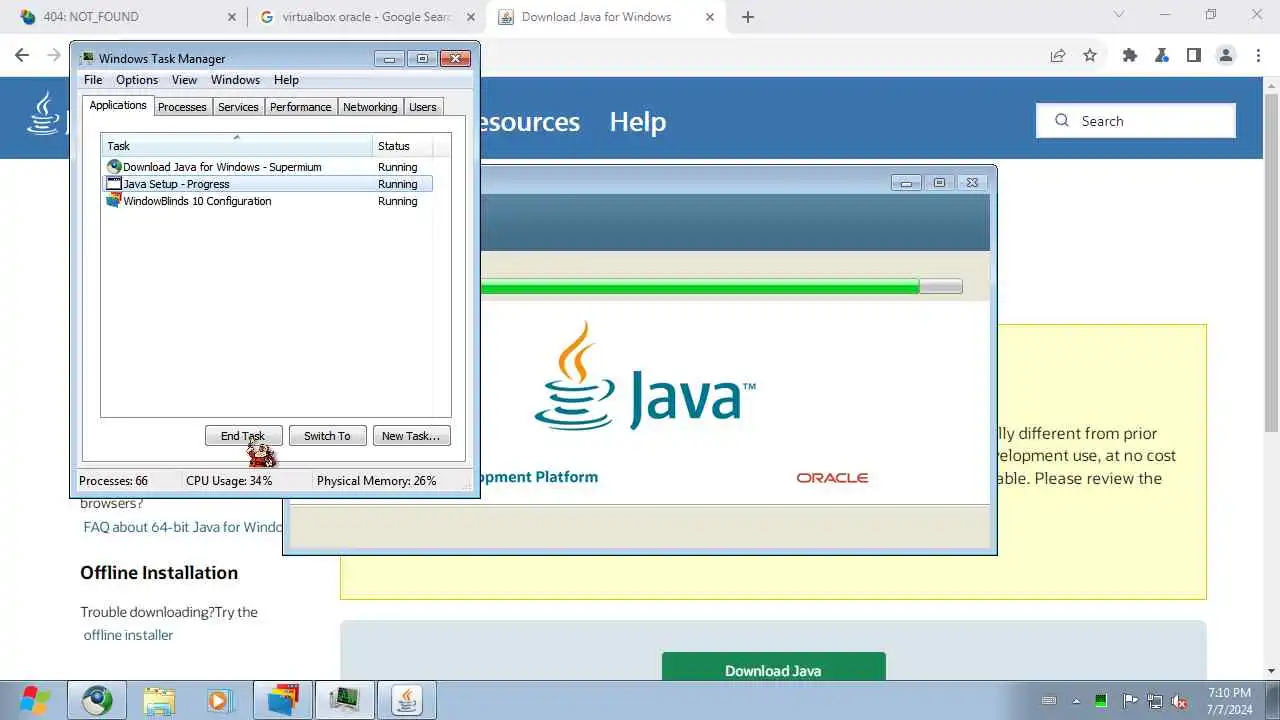Select Download Java for Windows - Supermium task
This screenshot has width=1280, height=720.
point(268,167)
